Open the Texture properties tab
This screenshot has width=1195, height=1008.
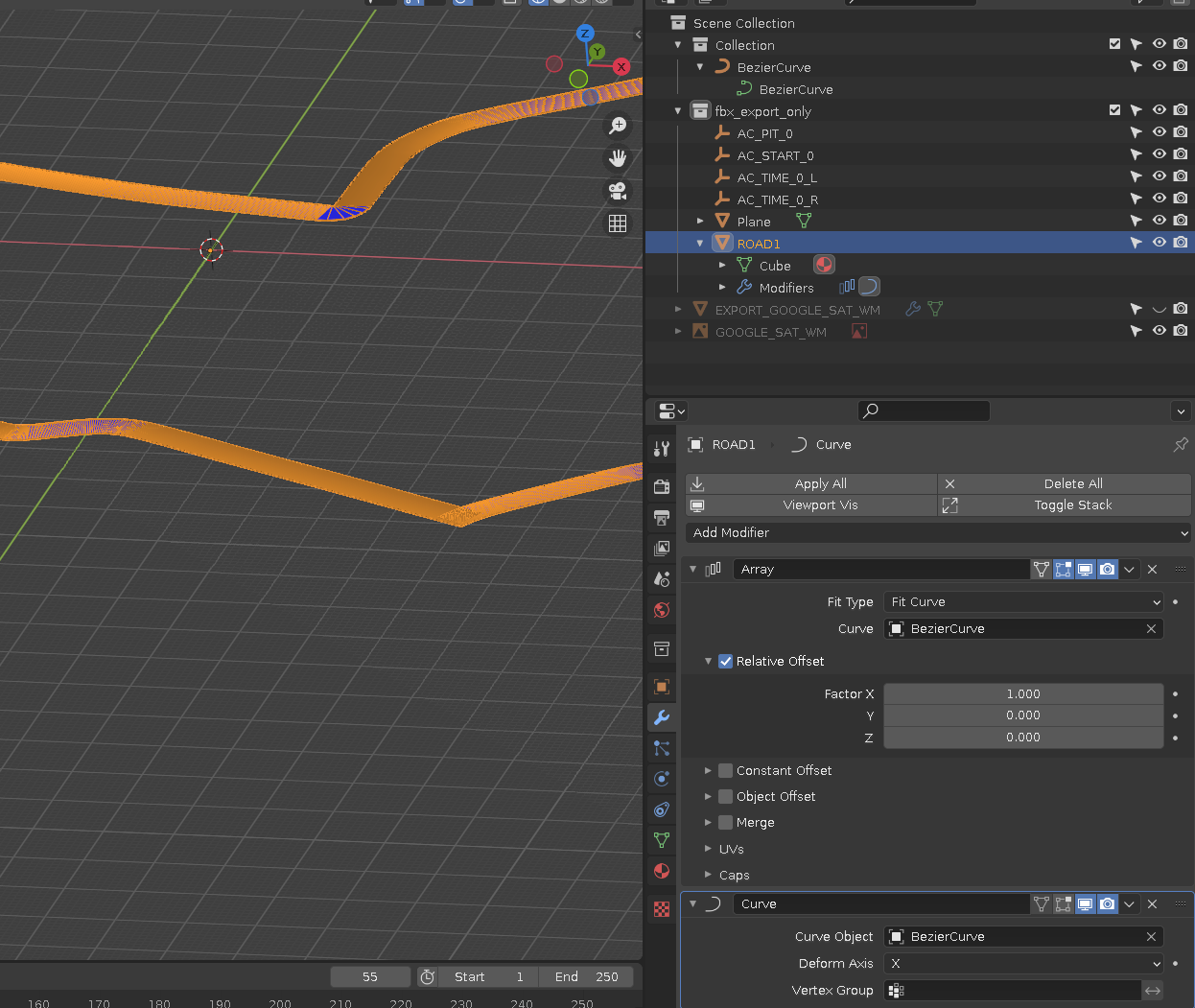click(x=662, y=909)
